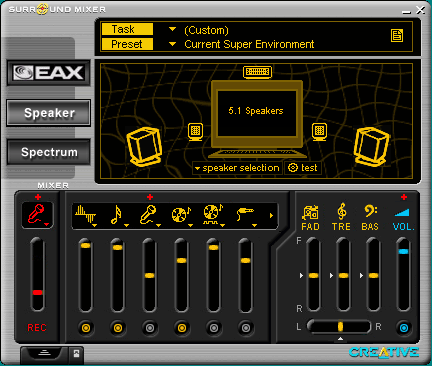Toggle mute button under wave slider
Screen dimensions: 432x366
86,328
